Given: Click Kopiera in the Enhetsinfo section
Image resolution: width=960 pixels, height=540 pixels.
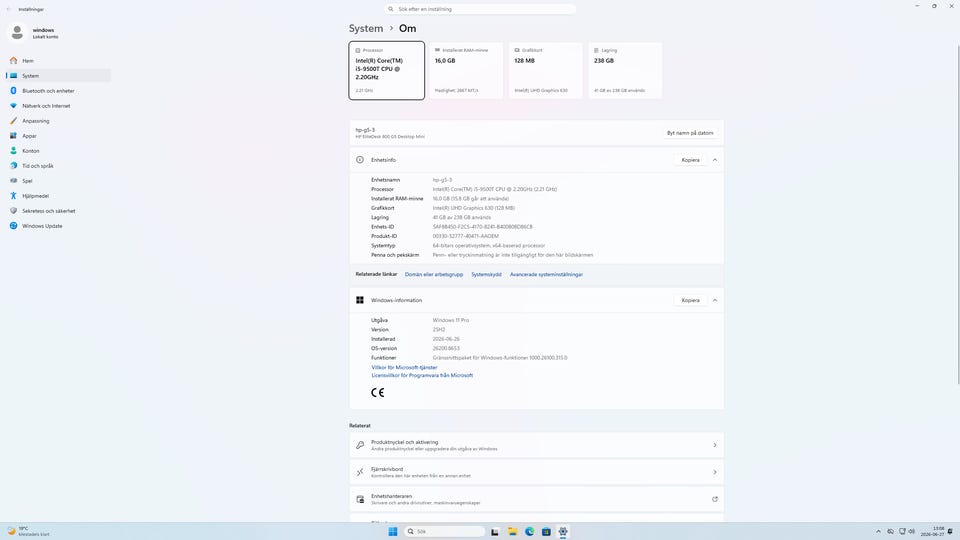Looking at the screenshot, I should [x=690, y=160].
